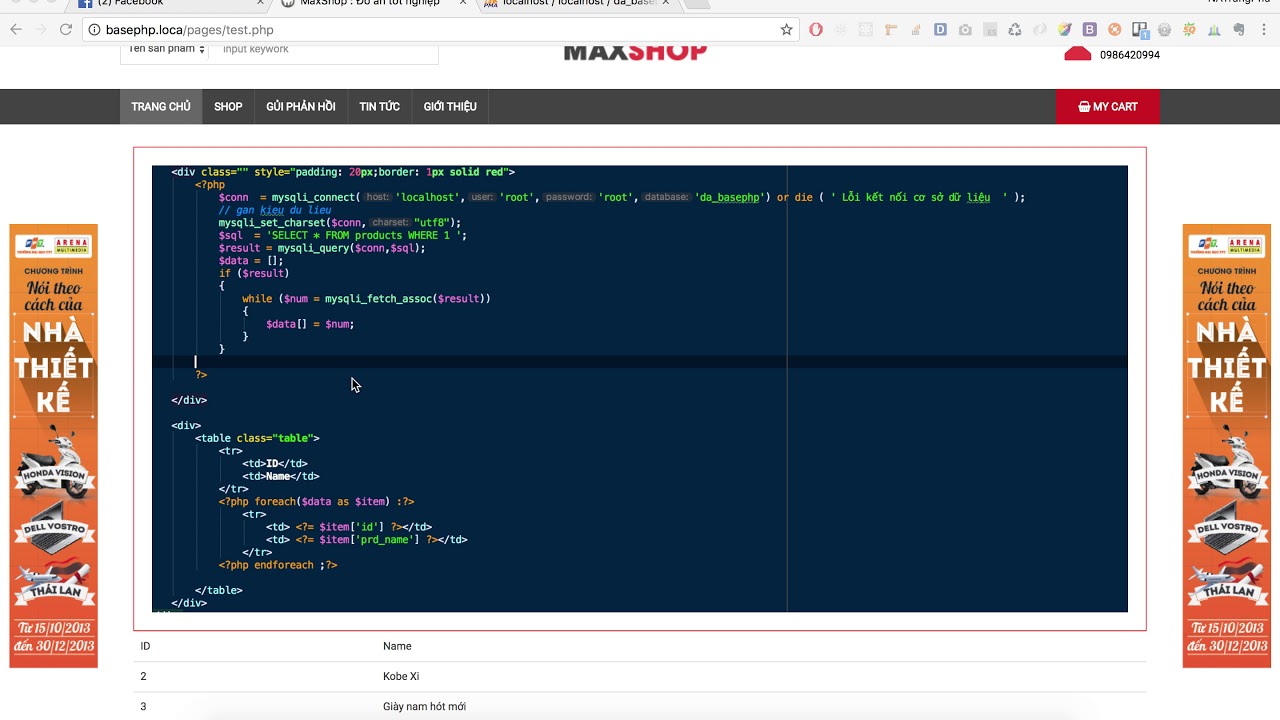Image resolution: width=1280 pixels, height=720 pixels.
Task: Open the TRANG CHỦ menu item
Action: point(161,107)
